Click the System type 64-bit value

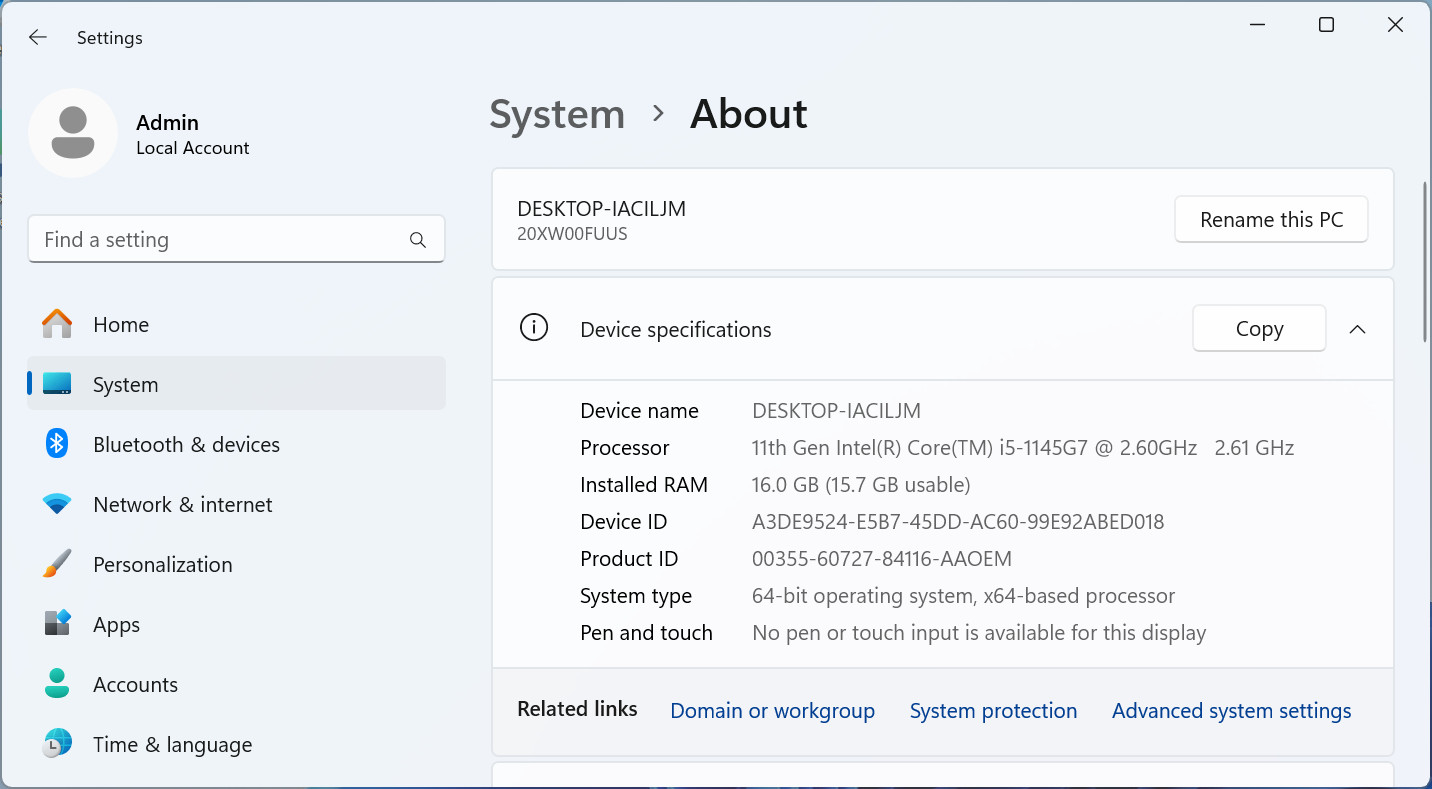coord(963,596)
